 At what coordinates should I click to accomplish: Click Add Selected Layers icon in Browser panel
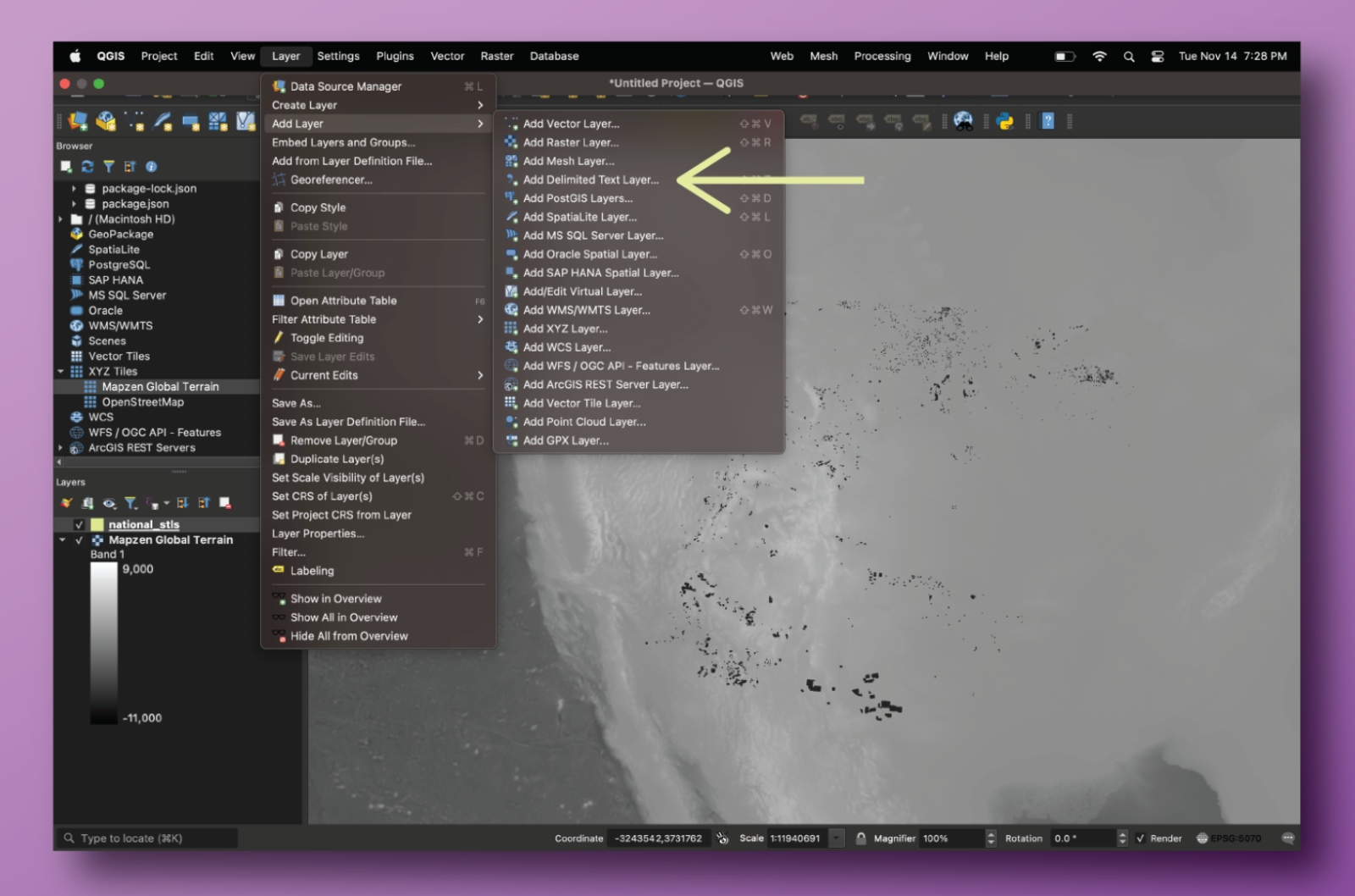click(66, 167)
